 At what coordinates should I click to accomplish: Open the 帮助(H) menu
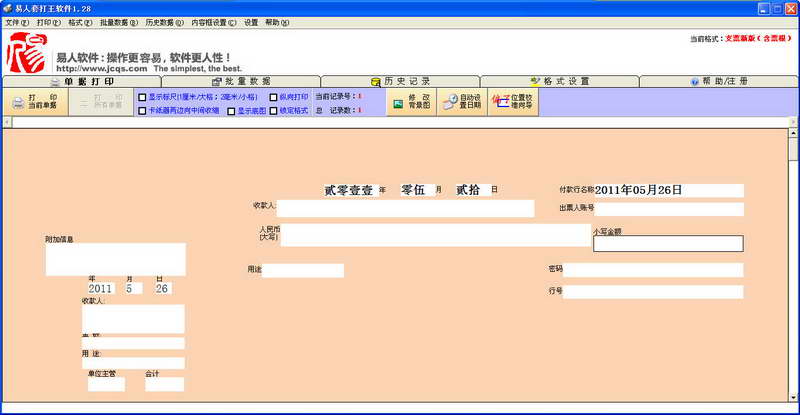(277, 22)
